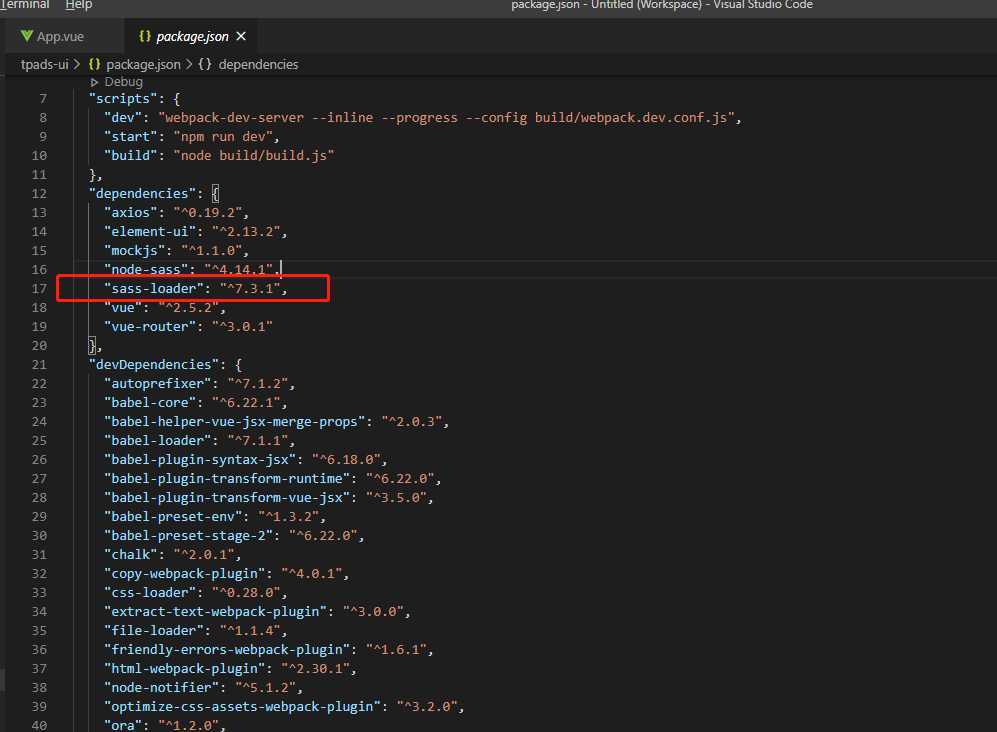Click line number 7 in the gutter
This screenshot has height=732, width=997.
click(x=43, y=99)
